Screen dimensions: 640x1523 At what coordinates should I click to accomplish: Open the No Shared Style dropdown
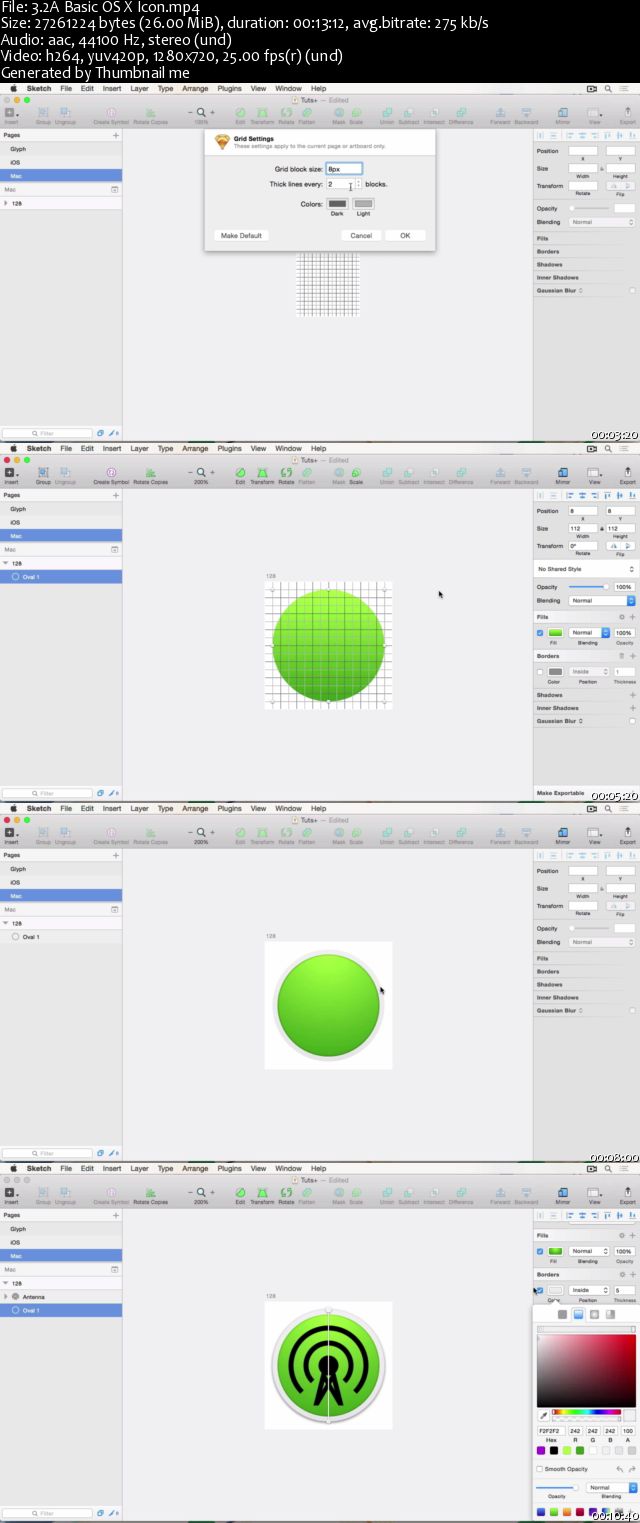(586, 569)
